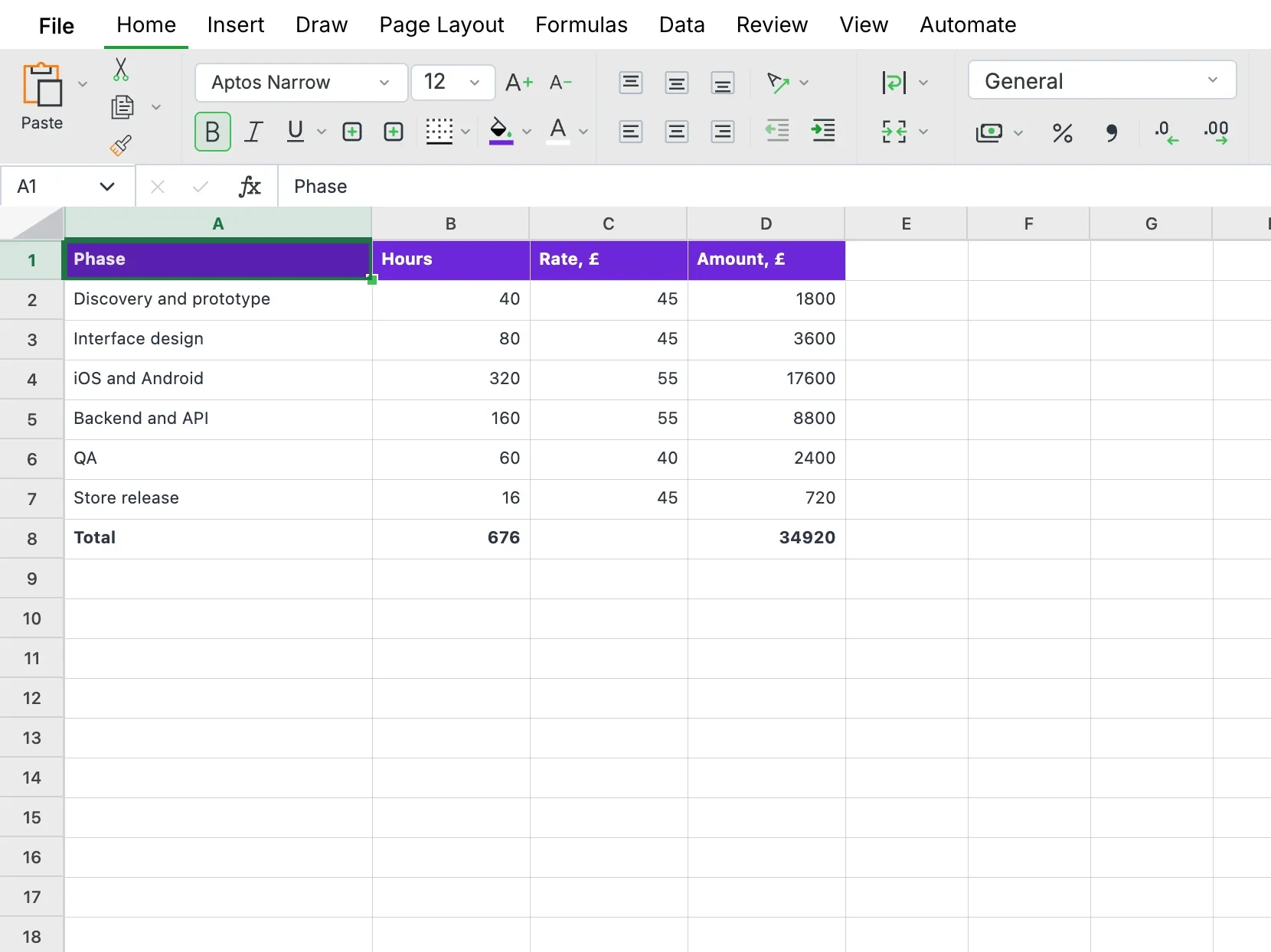Click the Copy icon
1271x952 pixels.
123,107
